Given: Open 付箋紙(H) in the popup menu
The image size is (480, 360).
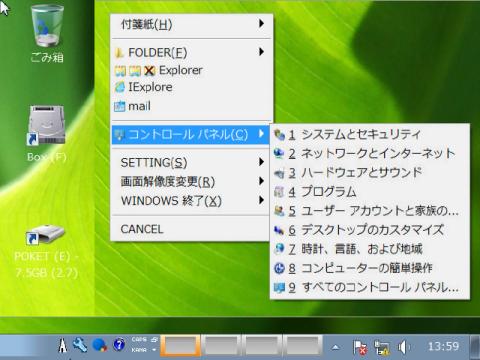Looking at the screenshot, I should 192,24.
